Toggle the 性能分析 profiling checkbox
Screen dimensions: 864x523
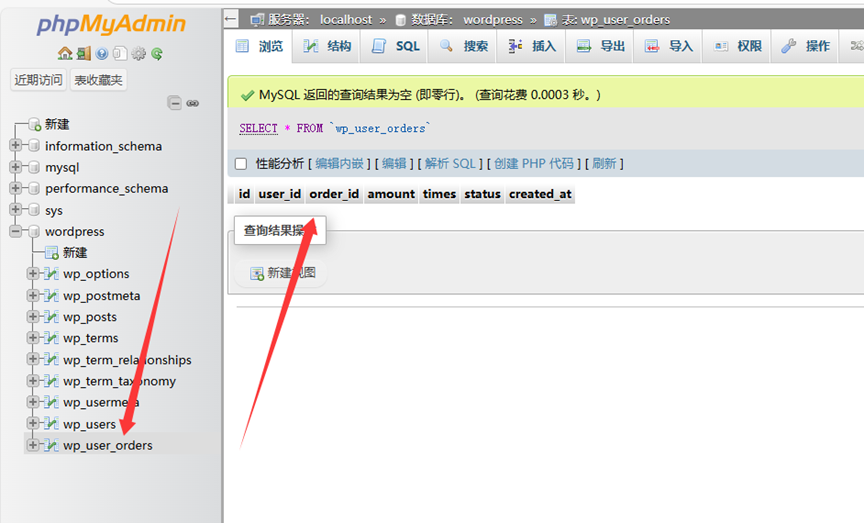point(241,164)
